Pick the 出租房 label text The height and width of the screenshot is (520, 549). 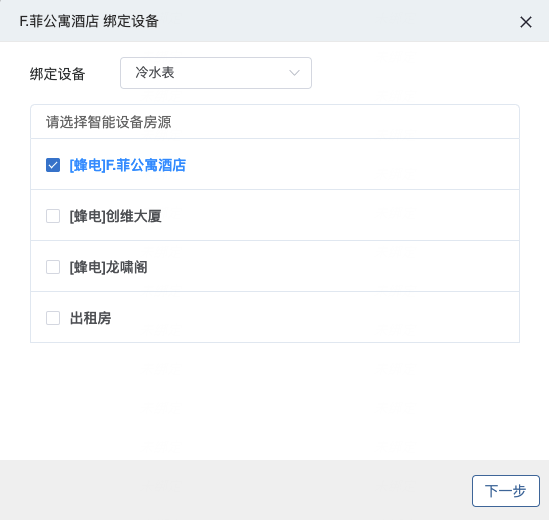coord(90,318)
